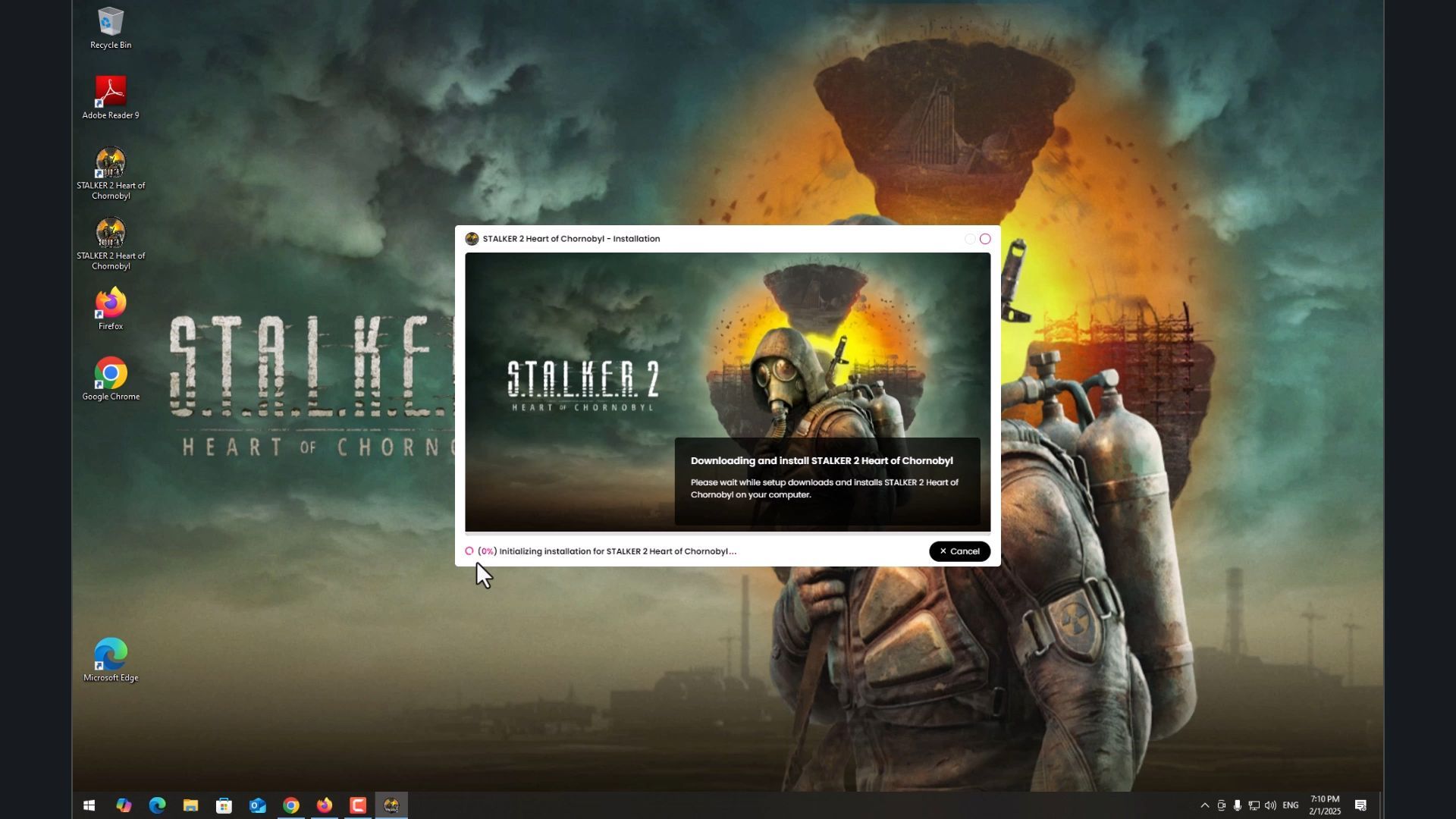Select the Microsoft Edge desktop shortcut
1456x819 pixels.
(111, 661)
